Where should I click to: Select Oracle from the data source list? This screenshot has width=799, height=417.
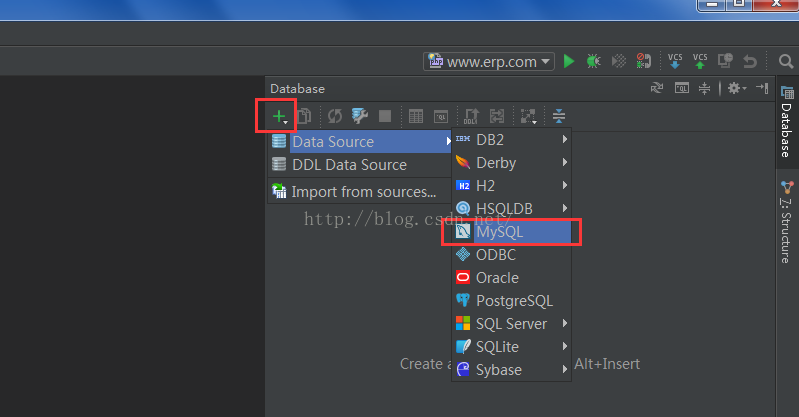(511, 278)
